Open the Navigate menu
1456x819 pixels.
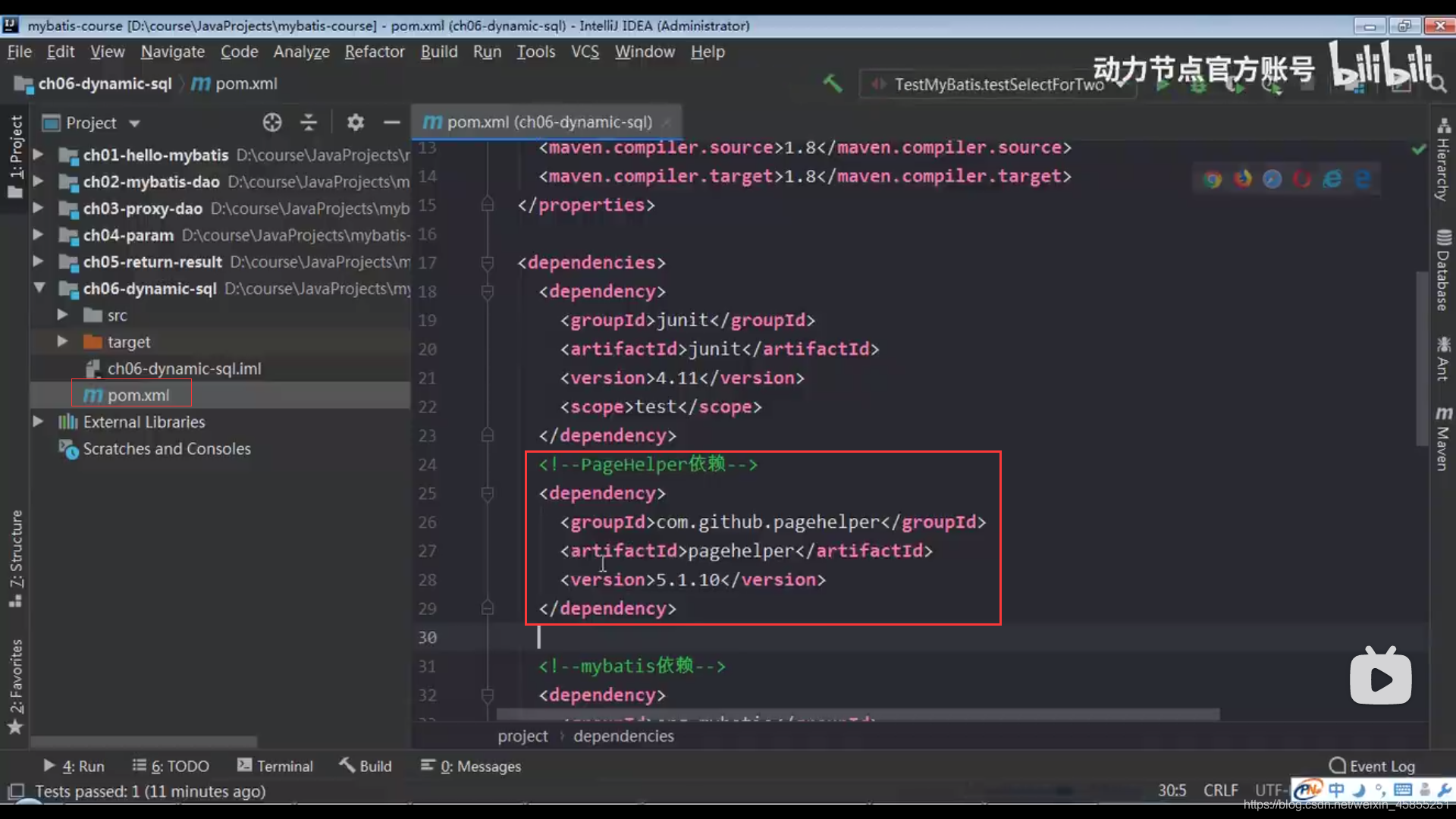coord(173,52)
